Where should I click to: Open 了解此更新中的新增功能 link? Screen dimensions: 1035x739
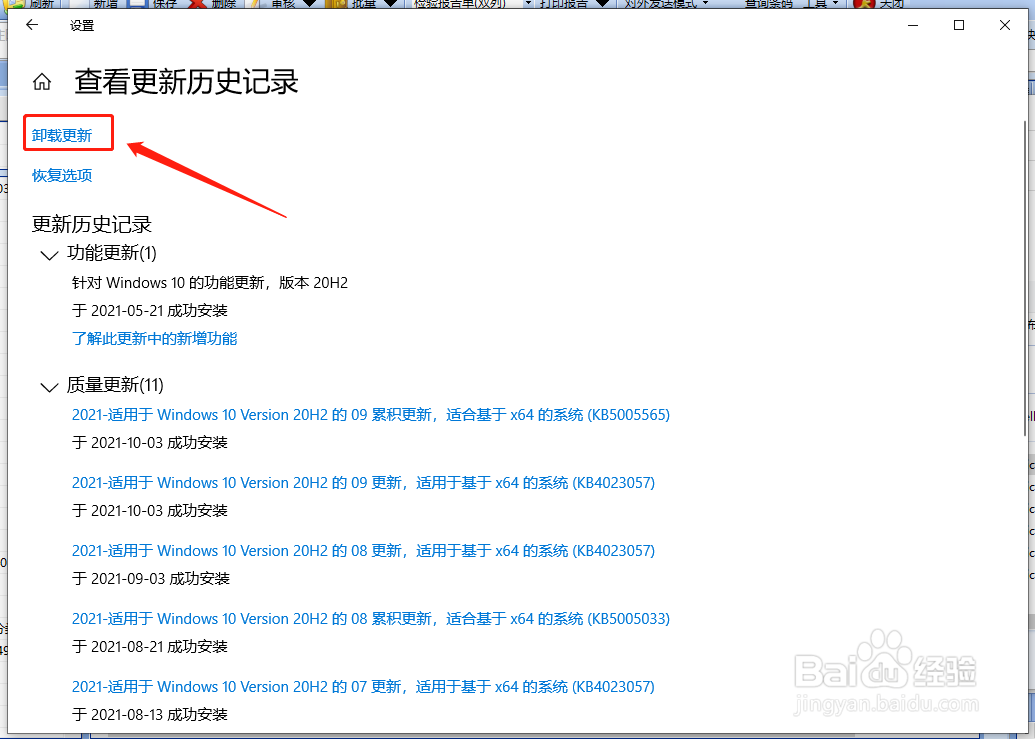154,338
